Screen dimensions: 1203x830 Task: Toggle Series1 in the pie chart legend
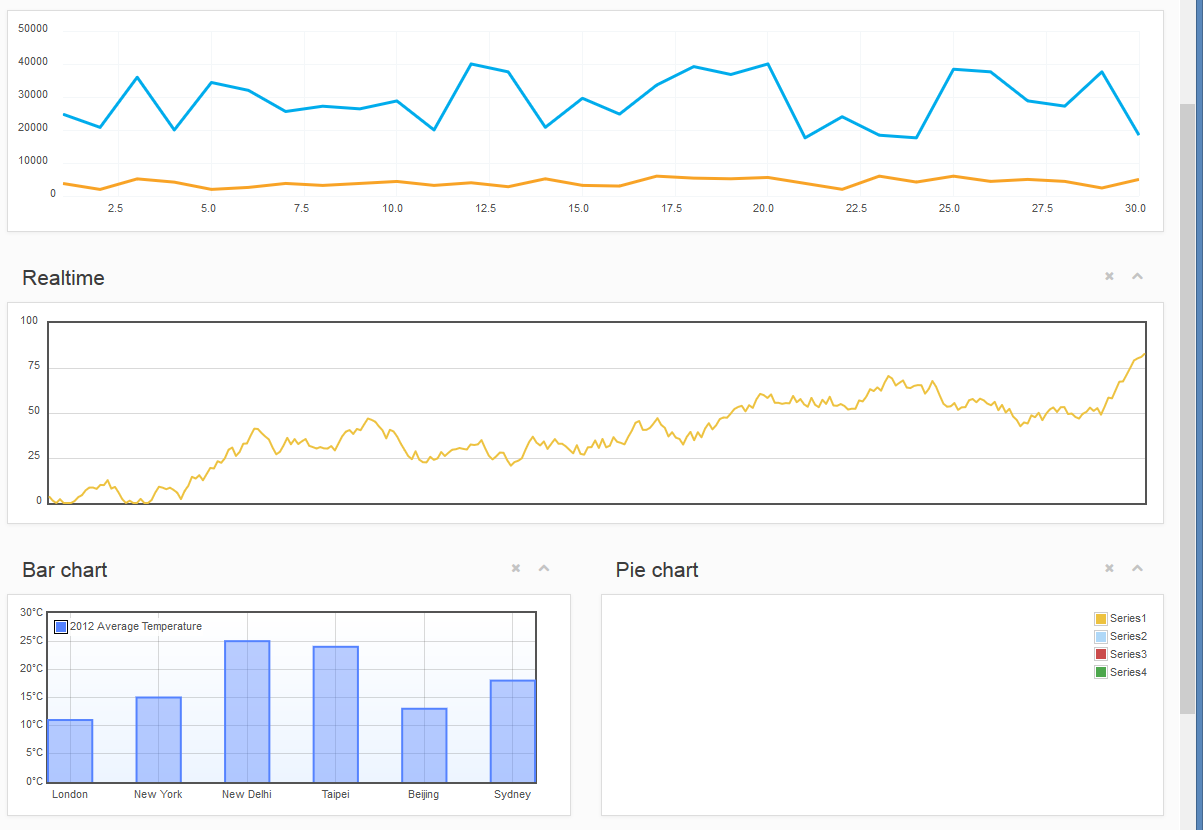pos(1101,618)
